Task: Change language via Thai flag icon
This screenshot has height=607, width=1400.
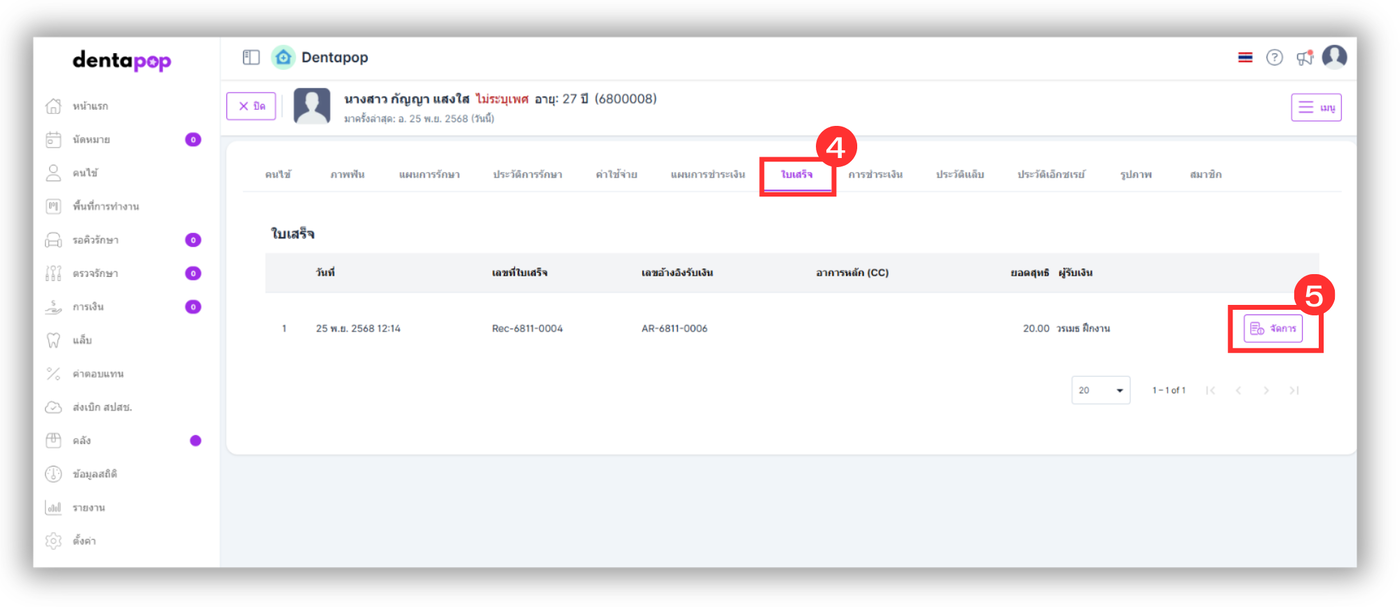Action: pos(1245,58)
